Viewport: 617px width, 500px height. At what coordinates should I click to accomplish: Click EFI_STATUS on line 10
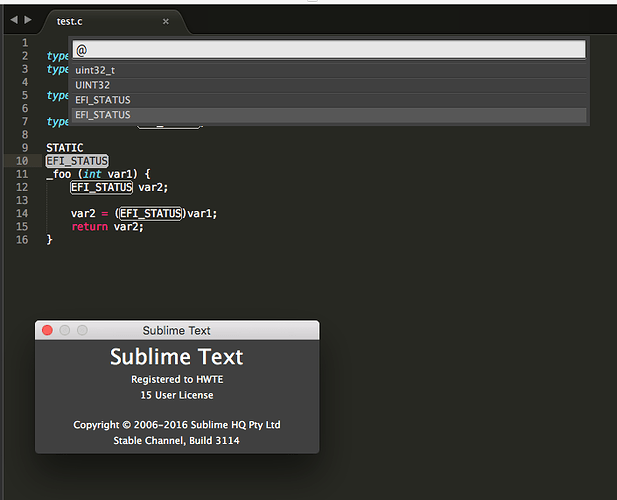pos(77,161)
